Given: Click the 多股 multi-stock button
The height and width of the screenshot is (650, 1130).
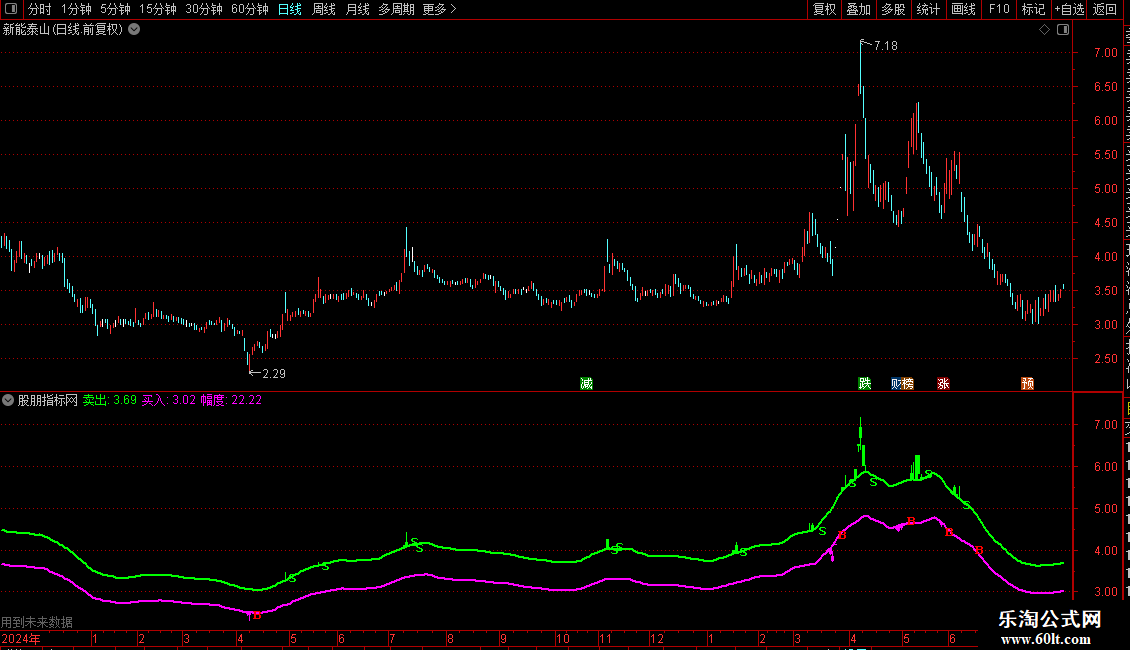Looking at the screenshot, I should 894,9.
